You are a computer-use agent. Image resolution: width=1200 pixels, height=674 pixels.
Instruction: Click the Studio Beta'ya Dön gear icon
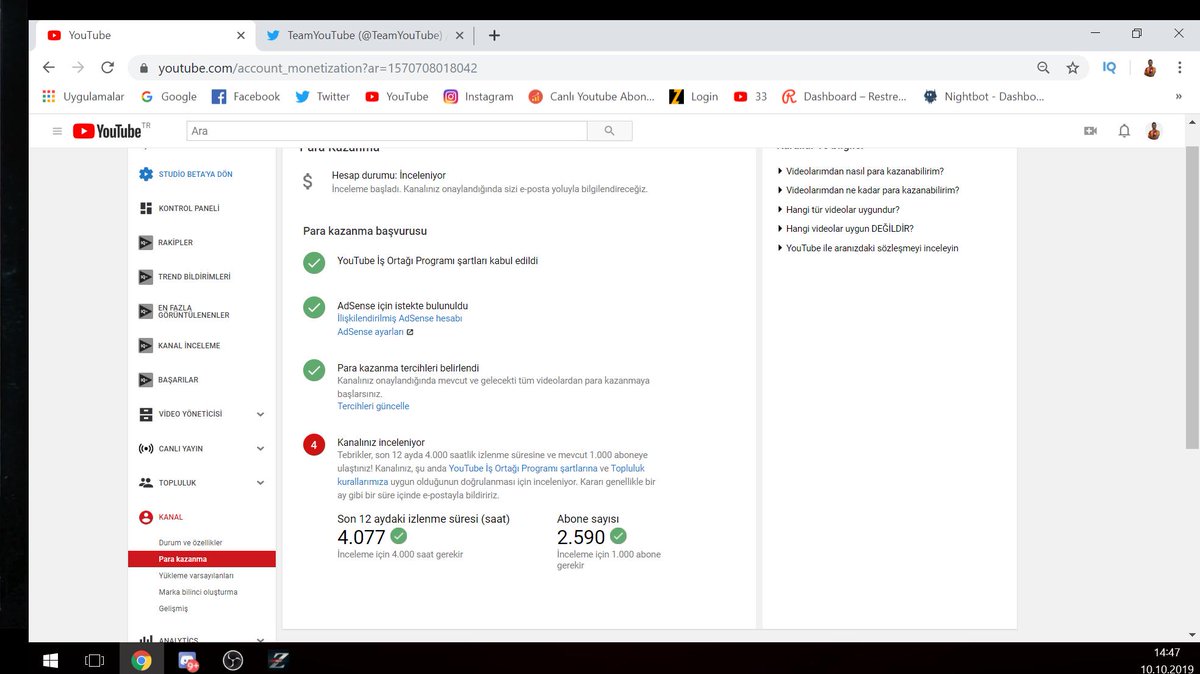pos(147,174)
